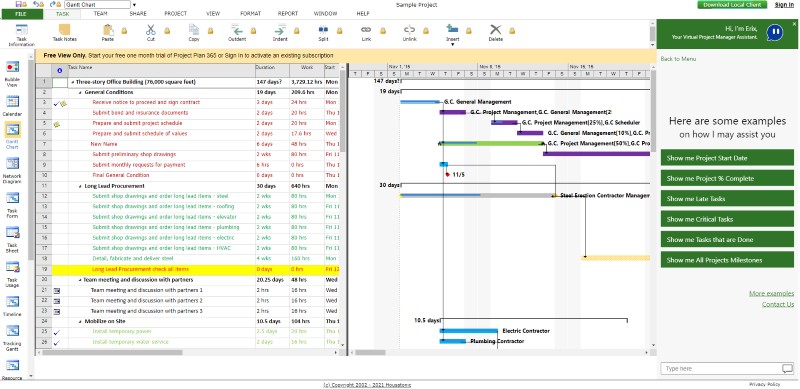Open the view selector dropdown arrow

(134, 5)
